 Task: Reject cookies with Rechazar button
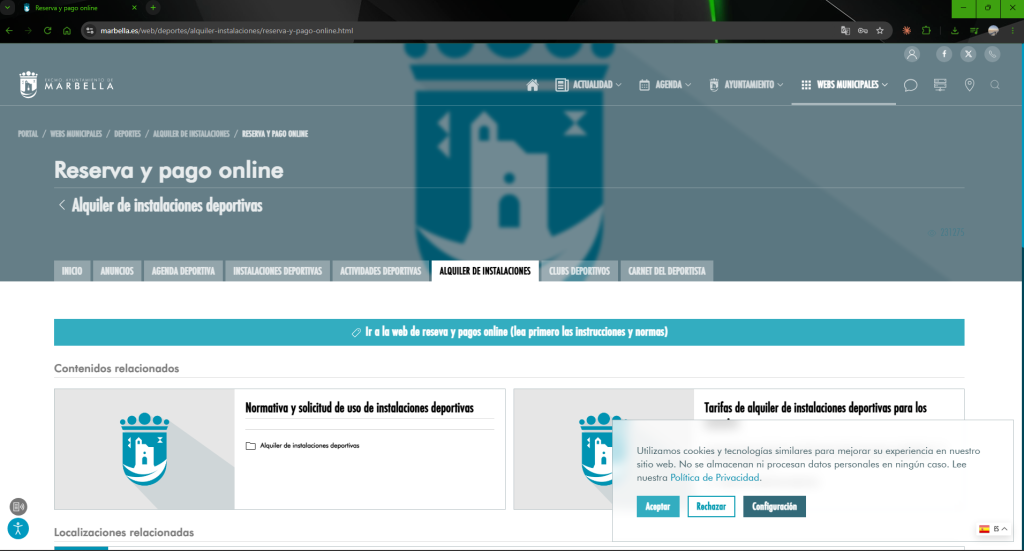[x=711, y=507]
